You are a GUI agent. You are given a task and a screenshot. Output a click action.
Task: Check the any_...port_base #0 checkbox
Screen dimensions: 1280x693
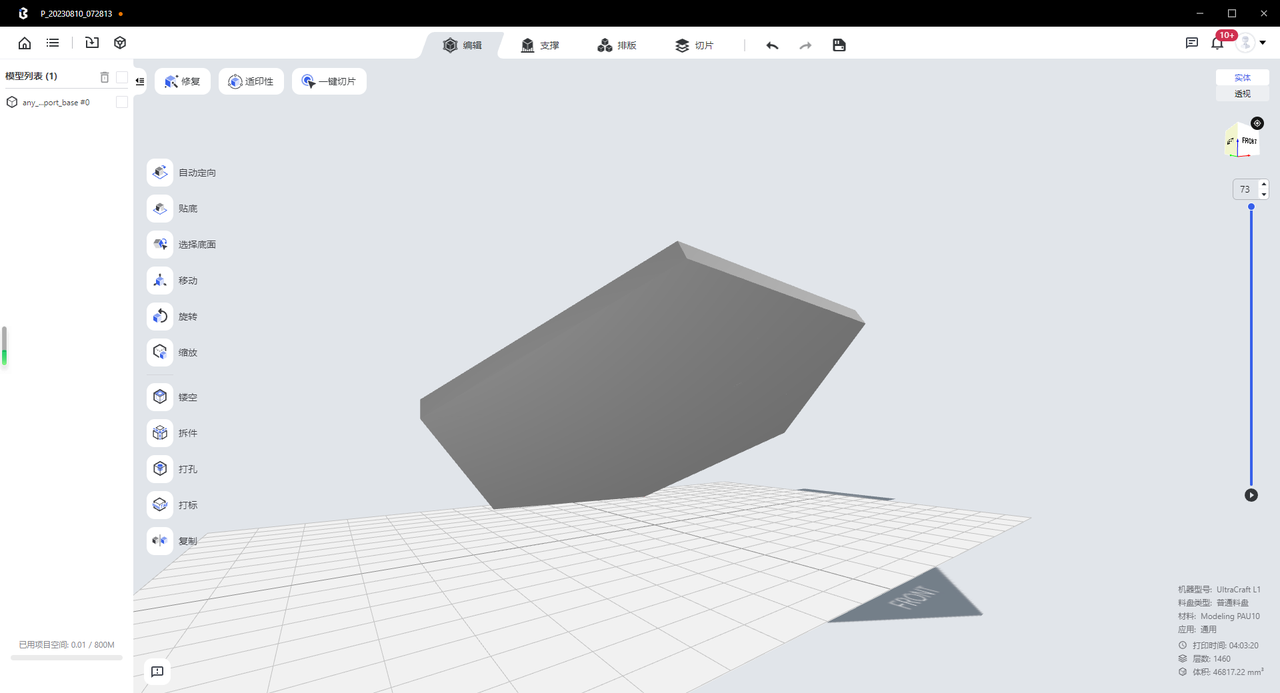pyautogui.click(x=122, y=102)
